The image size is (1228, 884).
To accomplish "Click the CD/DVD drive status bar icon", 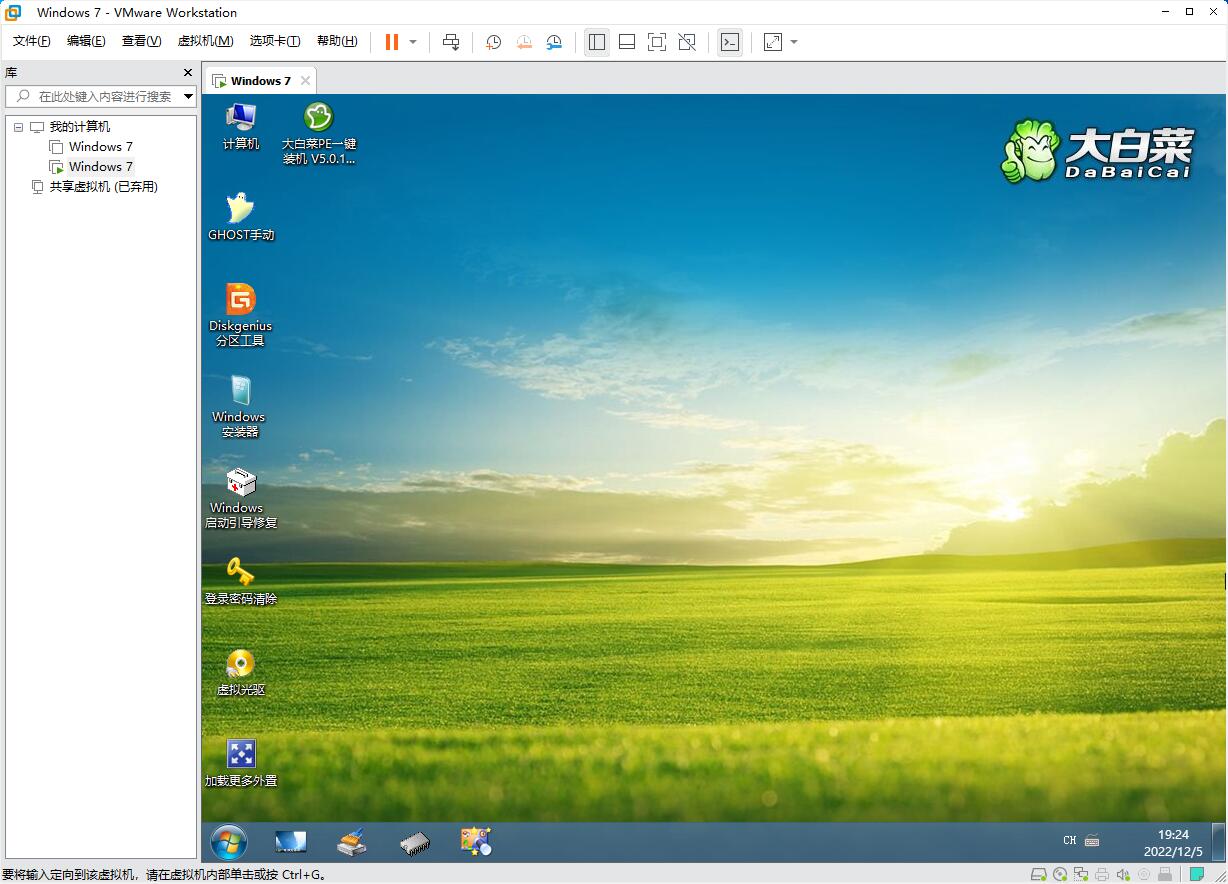I will (1061, 874).
